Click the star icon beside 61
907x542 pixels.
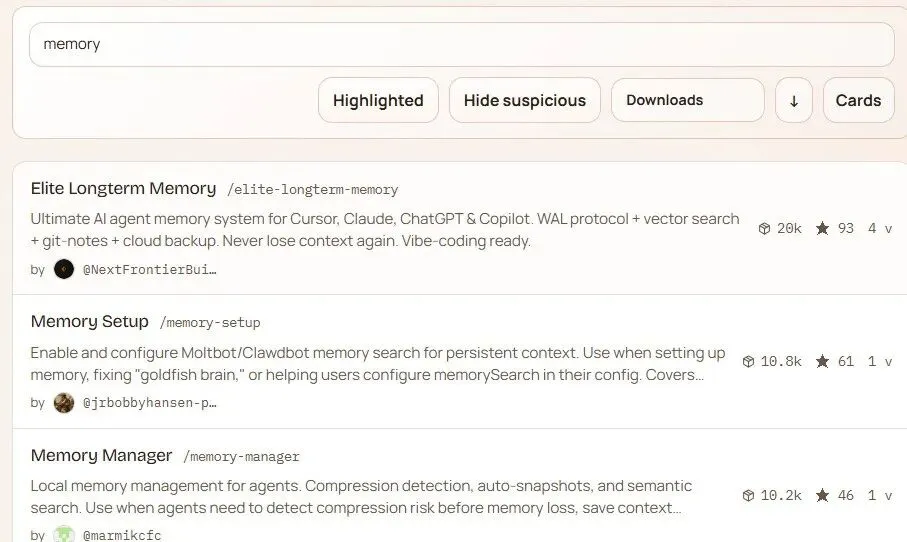822,362
